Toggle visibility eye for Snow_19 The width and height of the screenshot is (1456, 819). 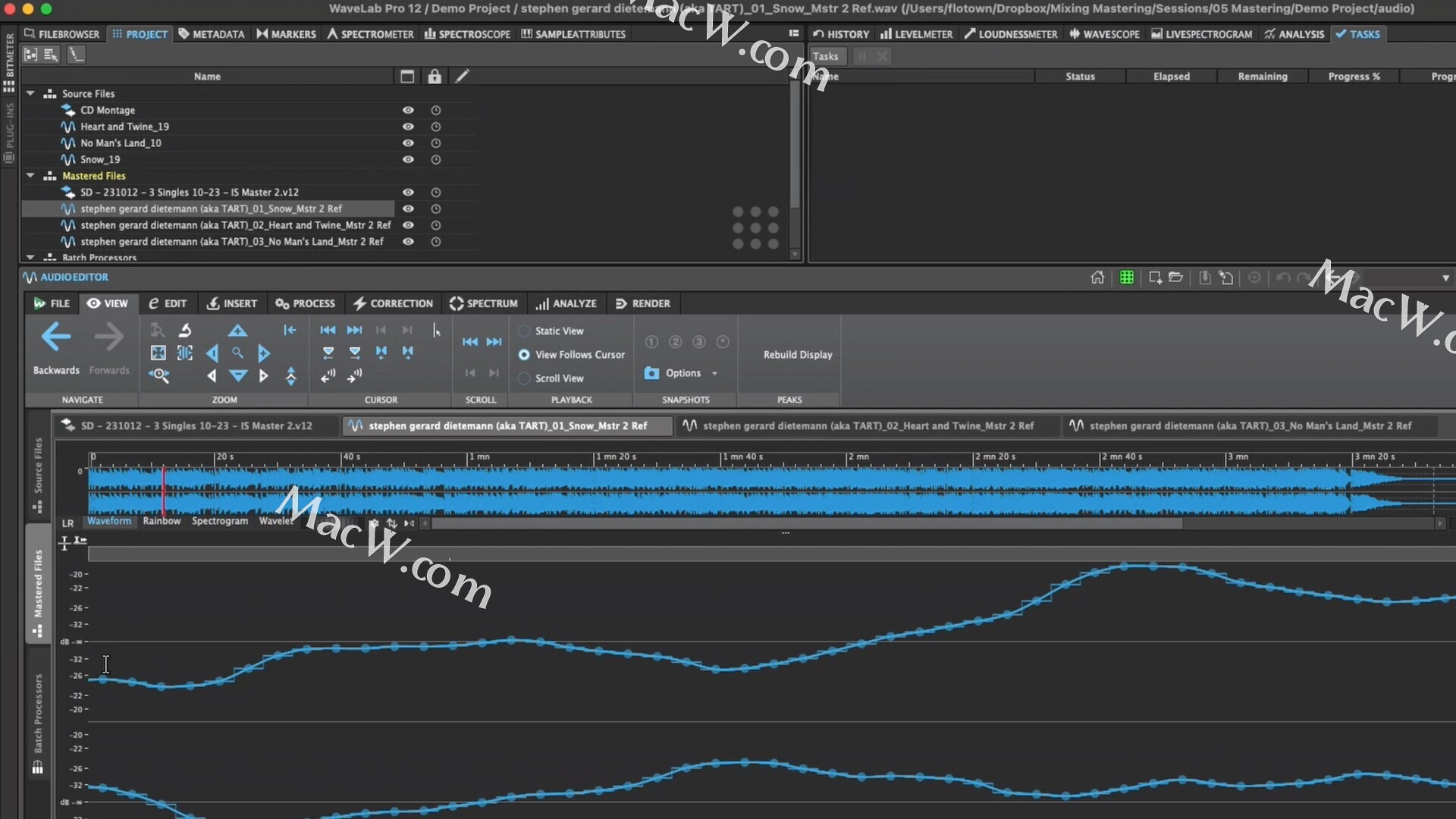pyautogui.click(x=408, y=160)
